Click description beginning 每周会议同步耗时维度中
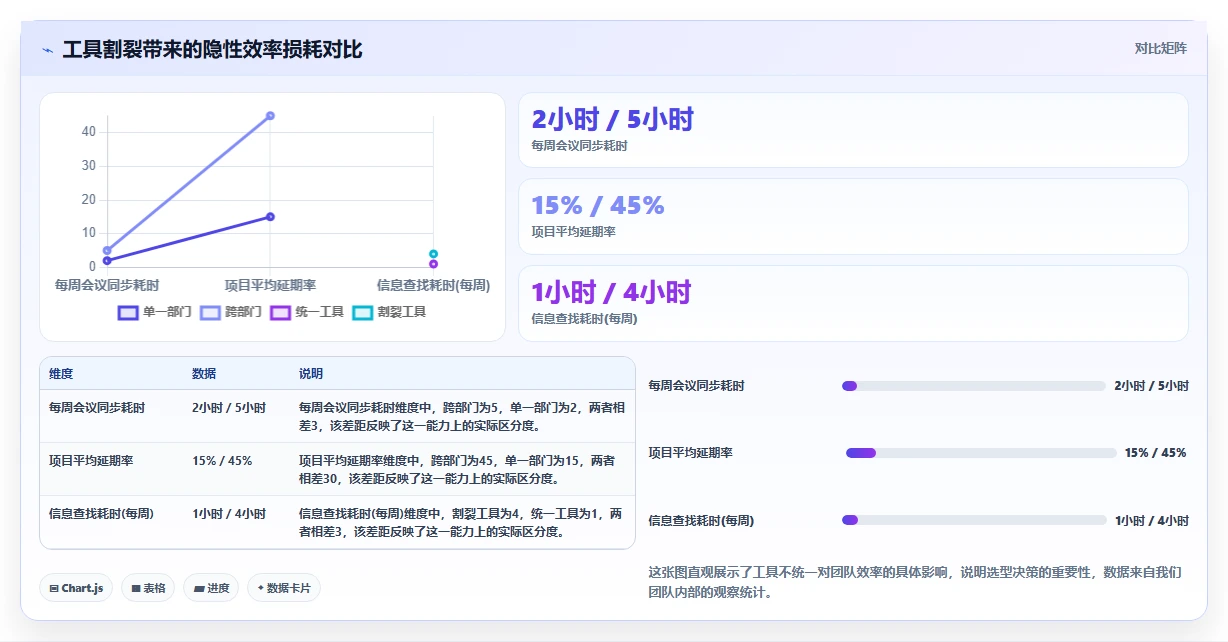This screenshot has width=1228, height=642. (x=462, y=417)
